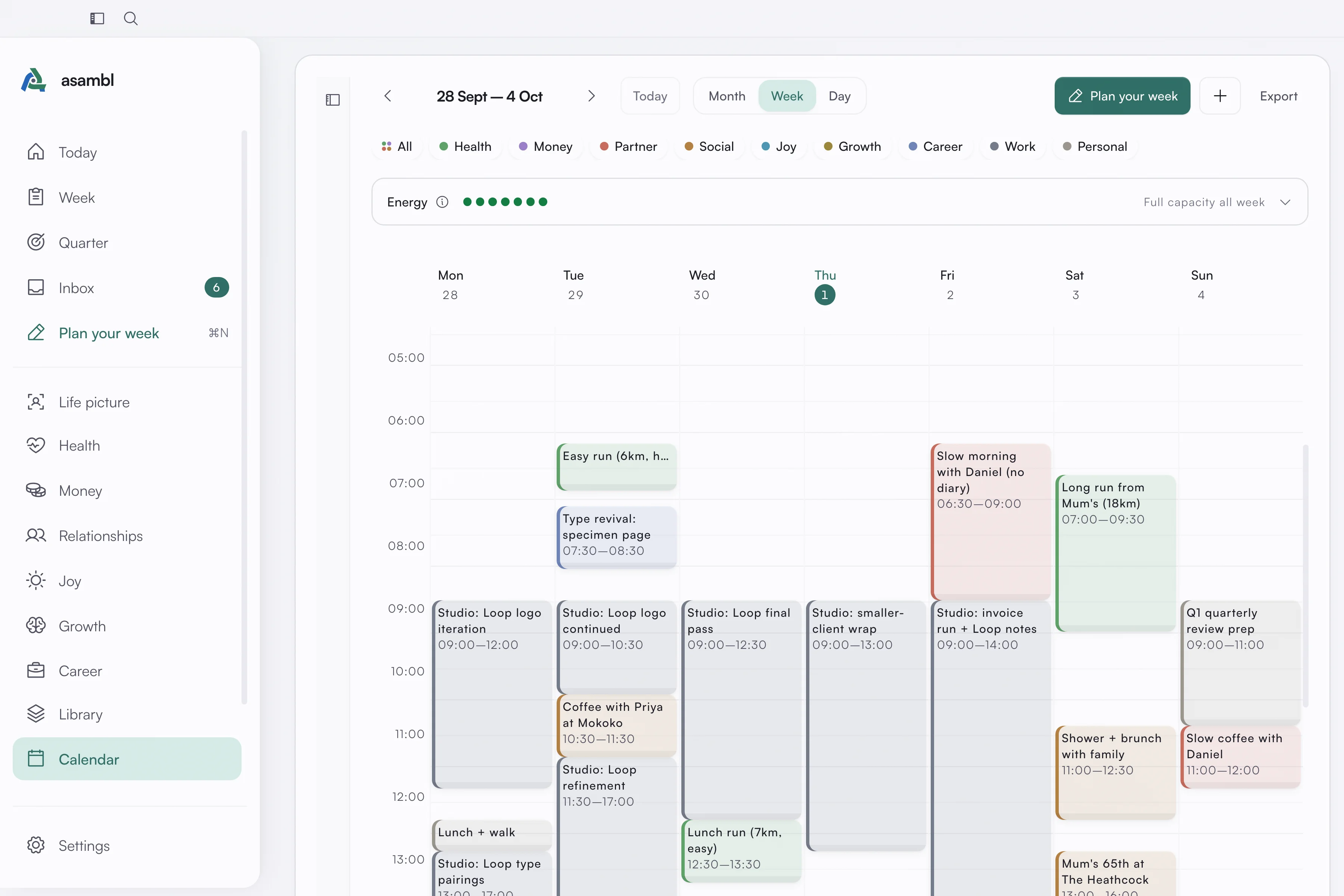Collapse the calendar side panel icon
Image resolution: width=1344 pixels, height=896 pixels.
click(333, 100)
